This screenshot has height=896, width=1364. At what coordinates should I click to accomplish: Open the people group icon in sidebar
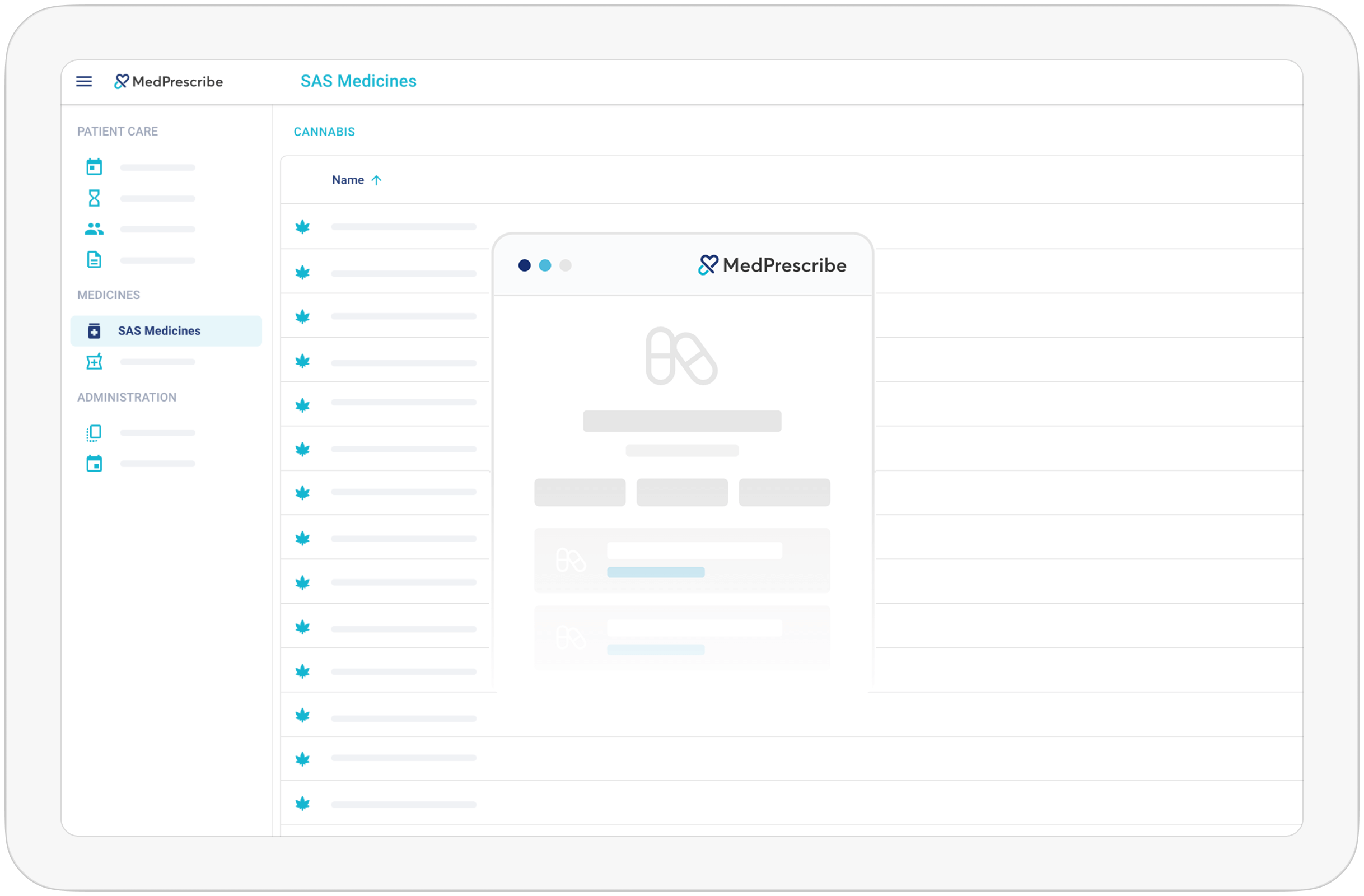point(94,229)
